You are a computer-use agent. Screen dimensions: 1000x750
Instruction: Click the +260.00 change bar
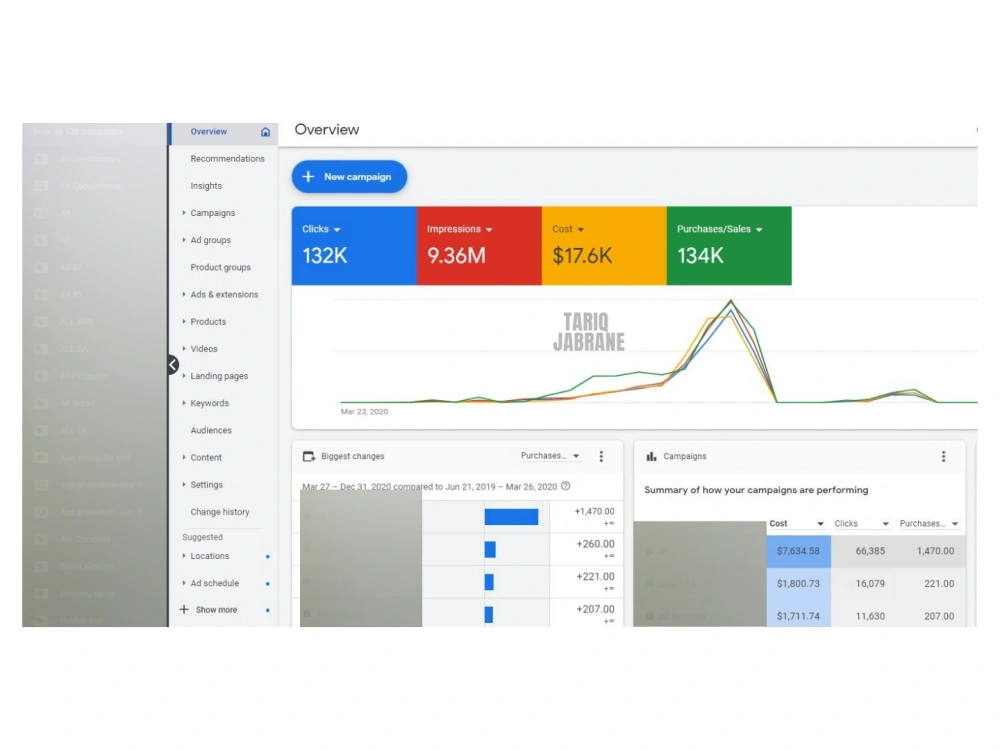[490, 549]
